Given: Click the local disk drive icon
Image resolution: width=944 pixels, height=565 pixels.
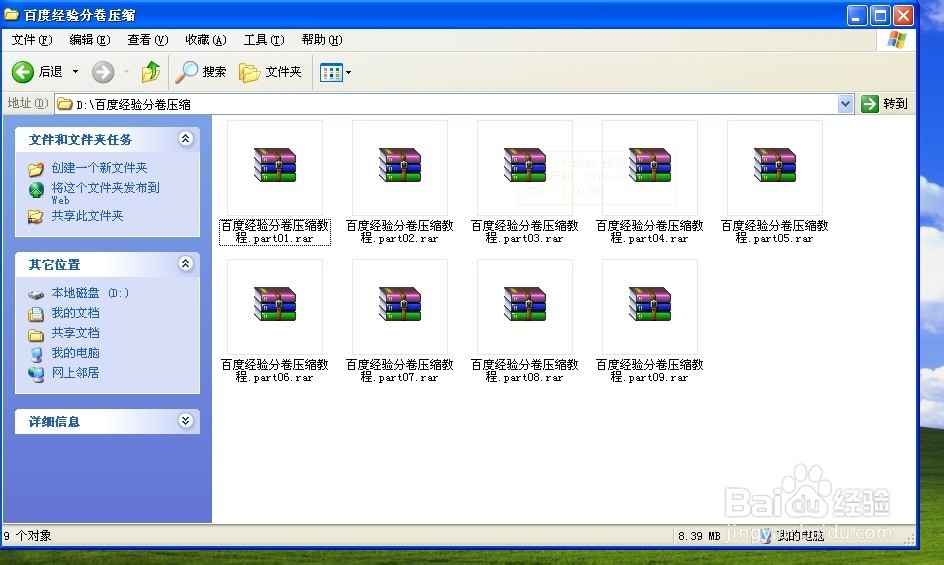Looking at the screenshot, I should tap(36, 294).
